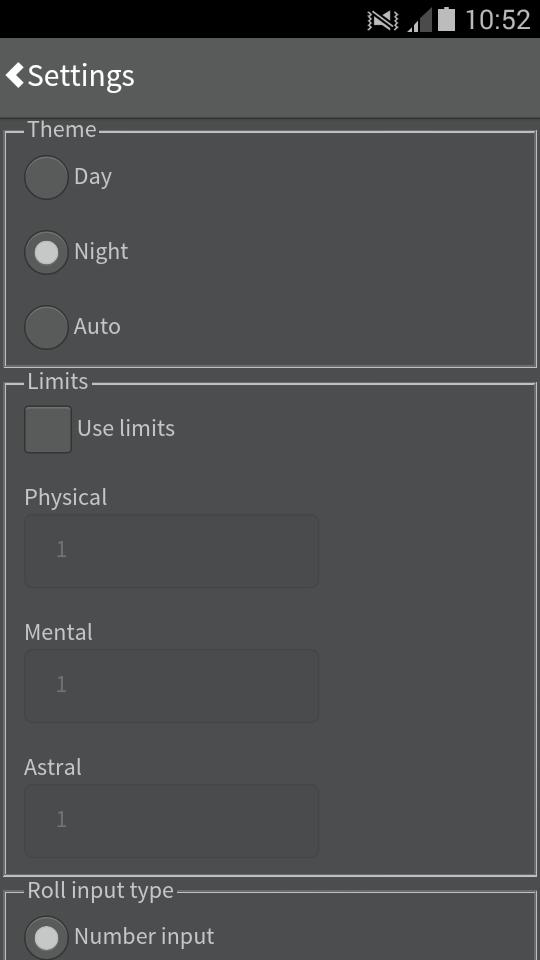Image resolution: width=540 pixels, height=960 pixels.
Task: Tap the Use limits label
Action: click(126, 429)
